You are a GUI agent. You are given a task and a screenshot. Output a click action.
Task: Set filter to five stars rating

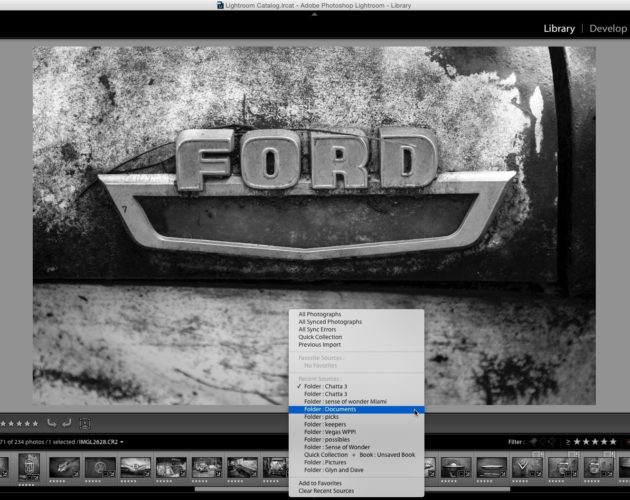click(x=613, y=442)
